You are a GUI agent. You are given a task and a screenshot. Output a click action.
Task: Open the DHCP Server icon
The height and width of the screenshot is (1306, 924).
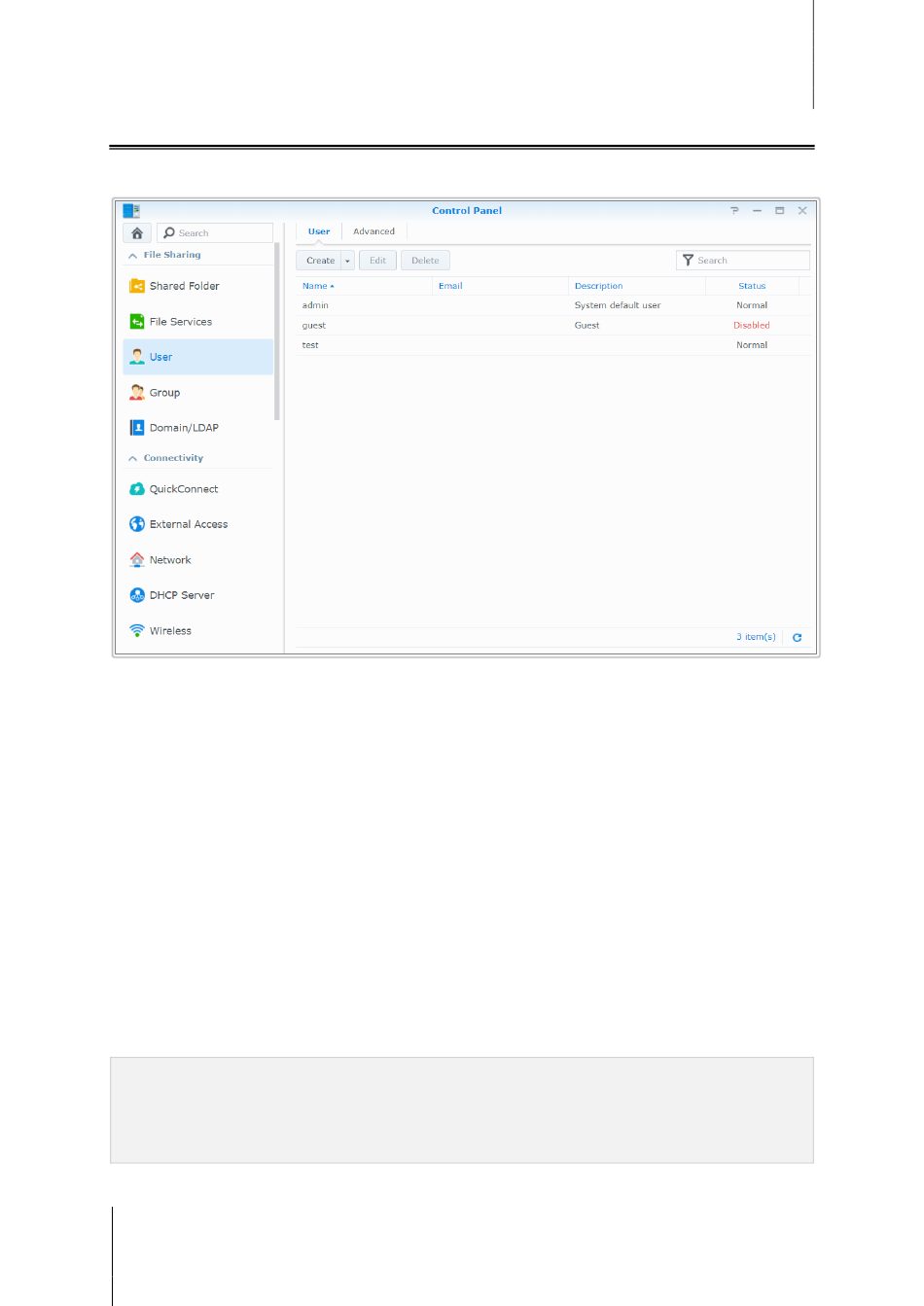click(x=137, y=595)
